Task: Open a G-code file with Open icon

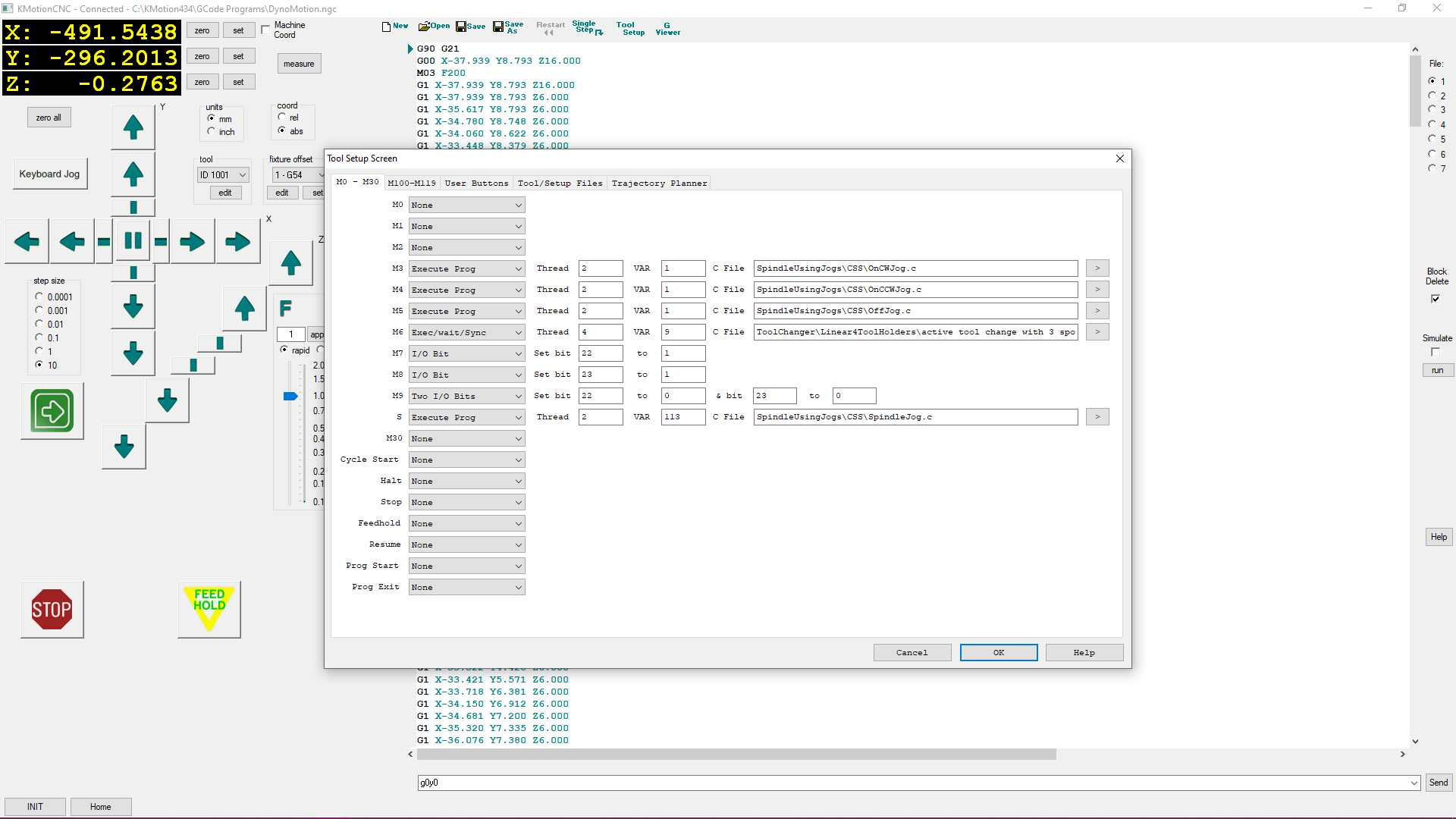Action: pyautogui.click(x=434, y=27)
